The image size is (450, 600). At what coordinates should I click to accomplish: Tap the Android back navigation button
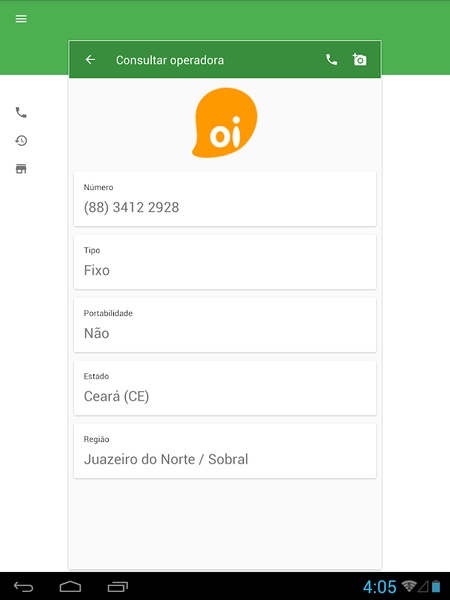24,587
